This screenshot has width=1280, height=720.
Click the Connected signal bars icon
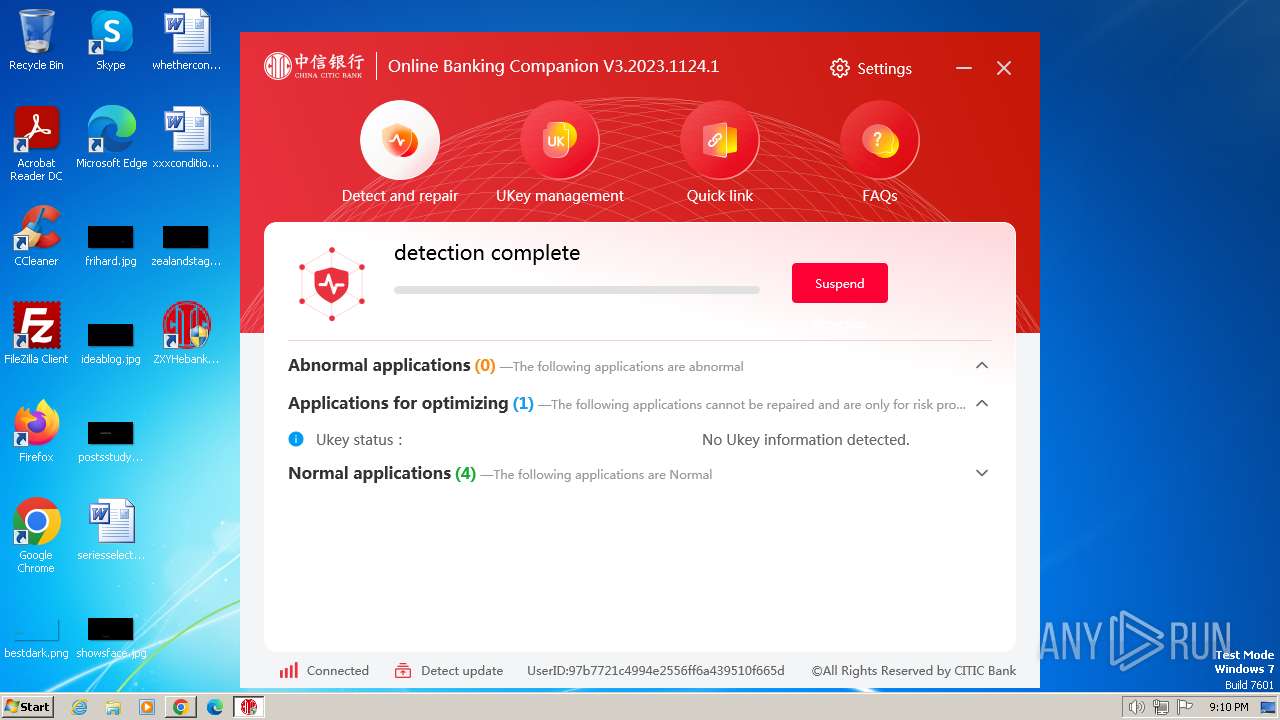click(289, 671)
